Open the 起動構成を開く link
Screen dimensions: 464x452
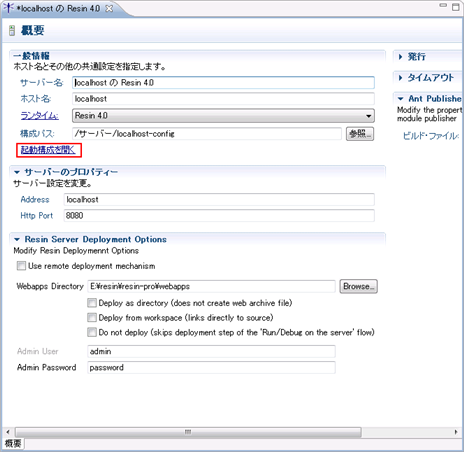click(48, 150)
